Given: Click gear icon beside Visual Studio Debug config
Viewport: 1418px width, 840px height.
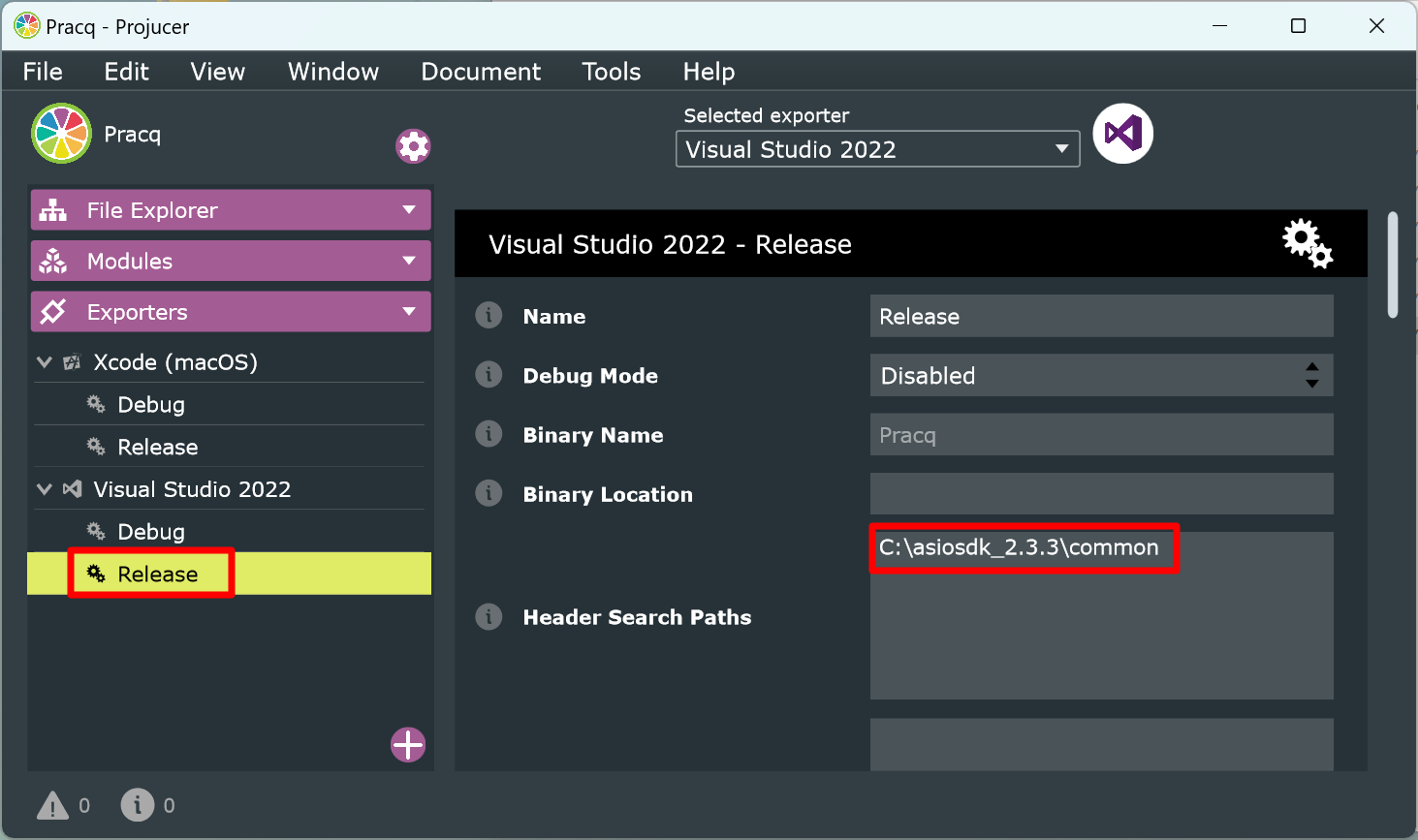Looking at the screenshot, I should [95, 531].
